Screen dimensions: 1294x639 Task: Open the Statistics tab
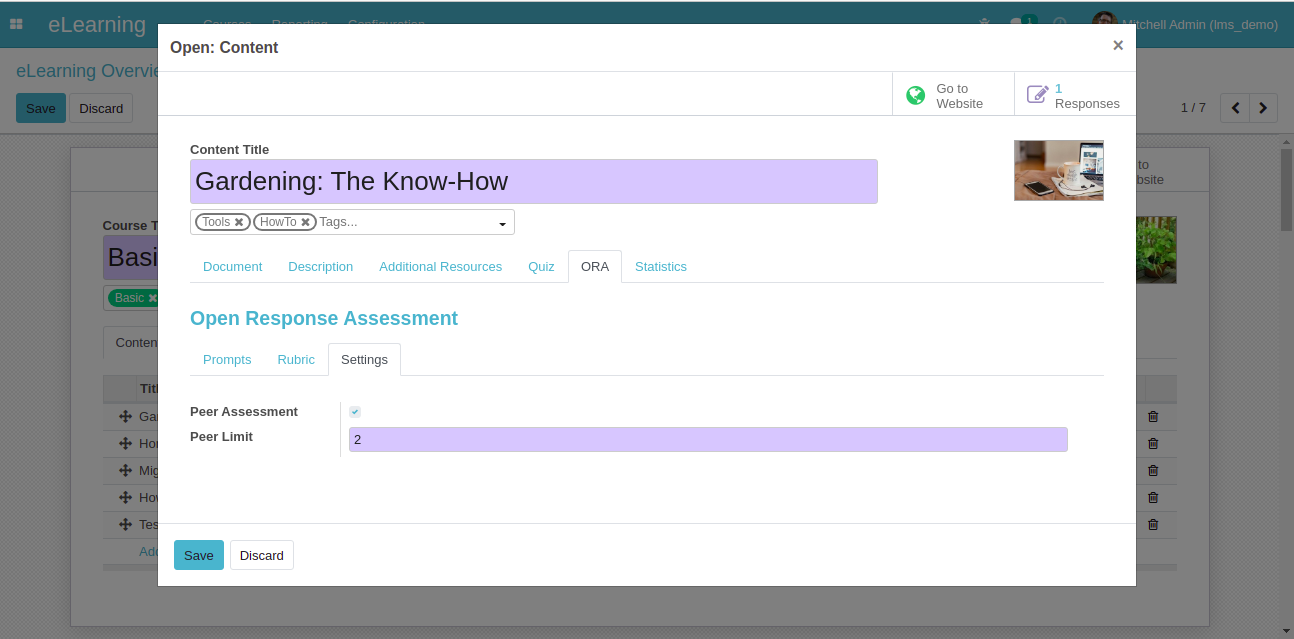click(x=660, y=267)
